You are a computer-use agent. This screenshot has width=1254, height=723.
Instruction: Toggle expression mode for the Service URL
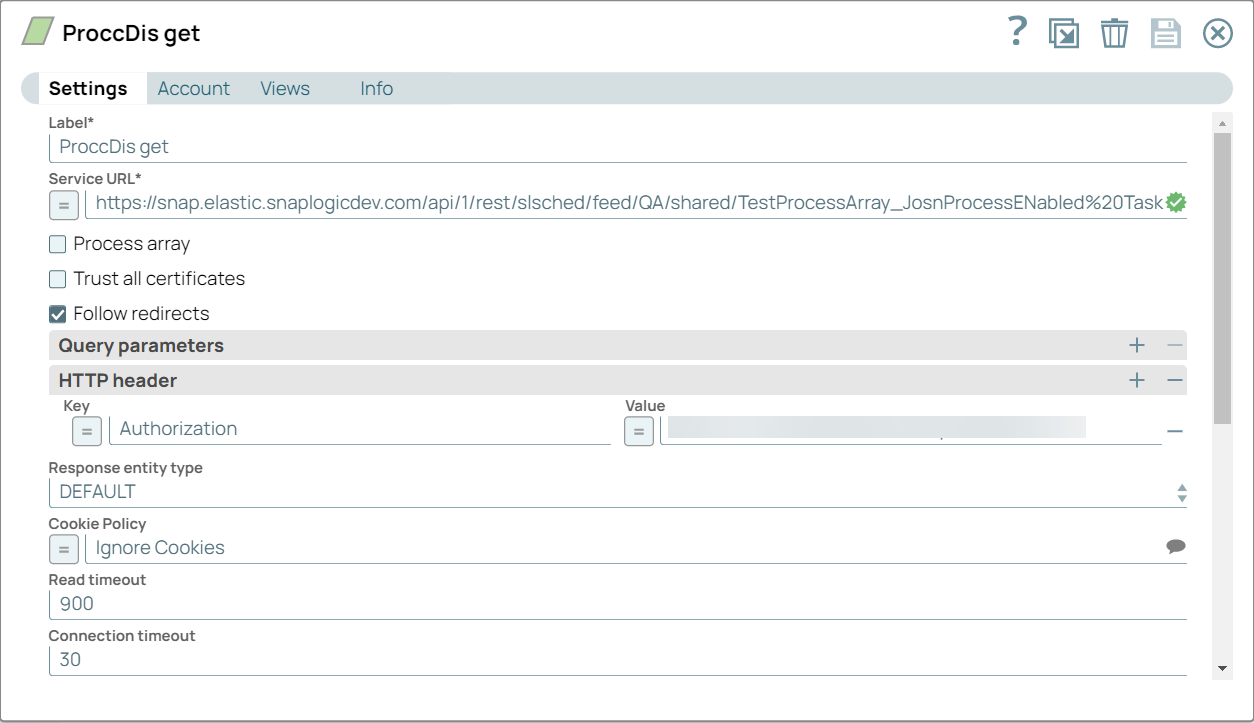click(63, 204)
